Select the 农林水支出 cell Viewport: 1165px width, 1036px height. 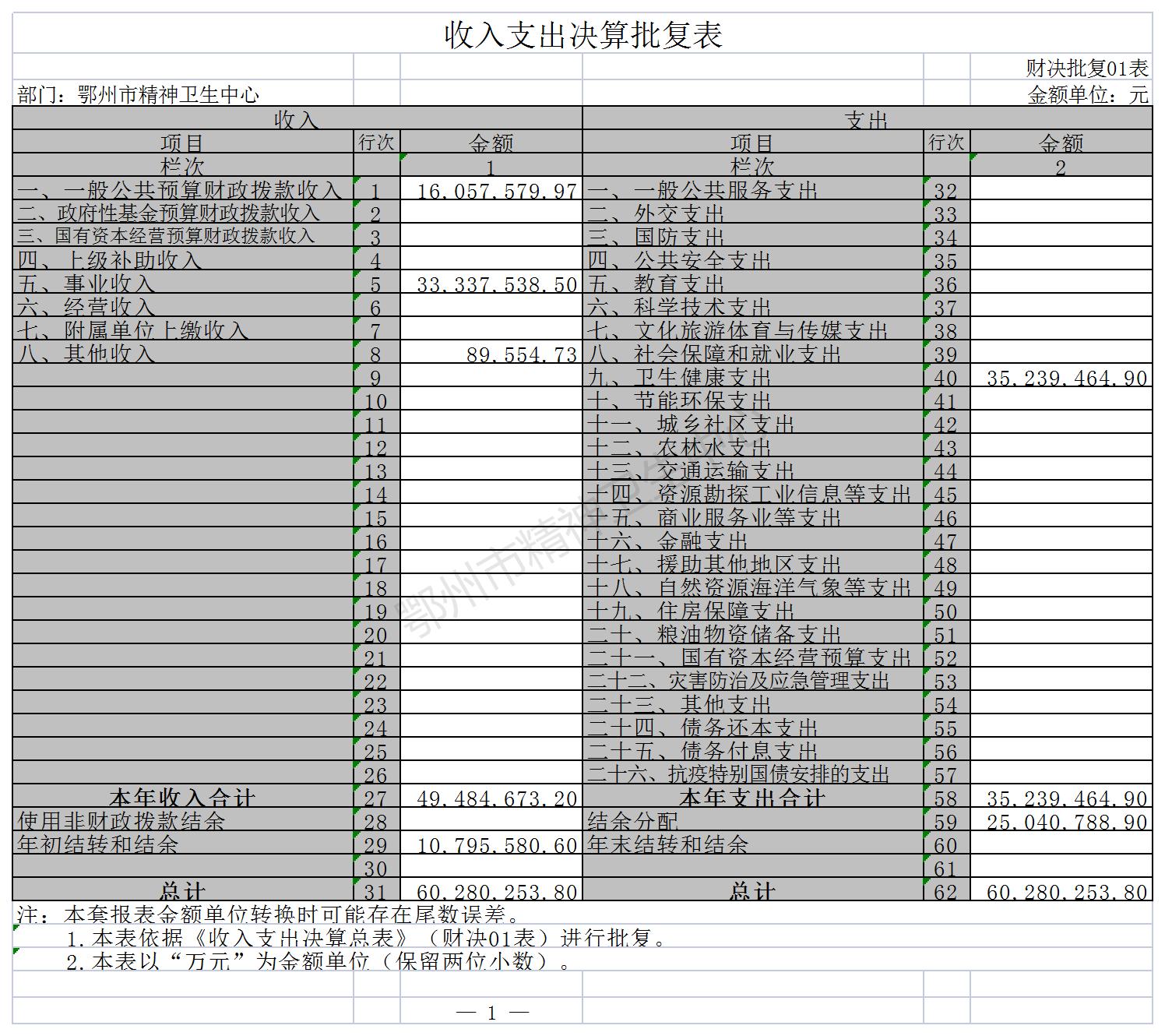(753, 446)
